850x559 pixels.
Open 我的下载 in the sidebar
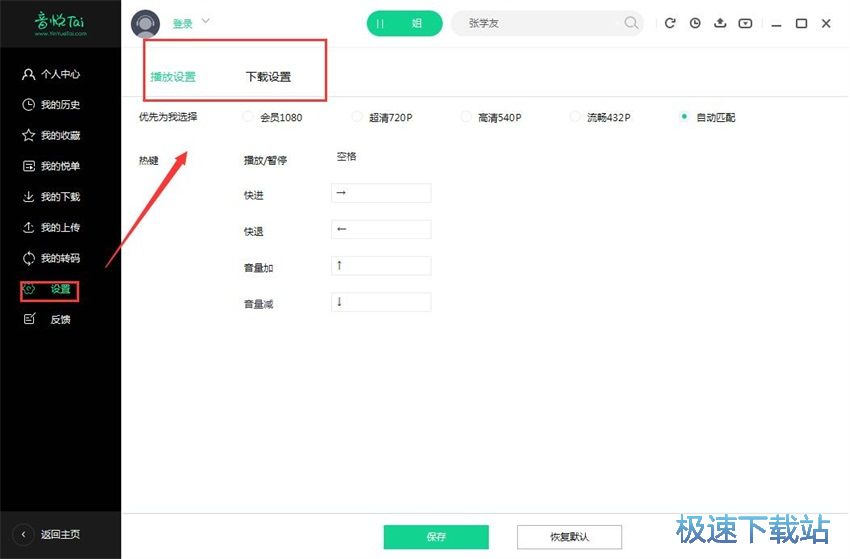click(51, 196)
